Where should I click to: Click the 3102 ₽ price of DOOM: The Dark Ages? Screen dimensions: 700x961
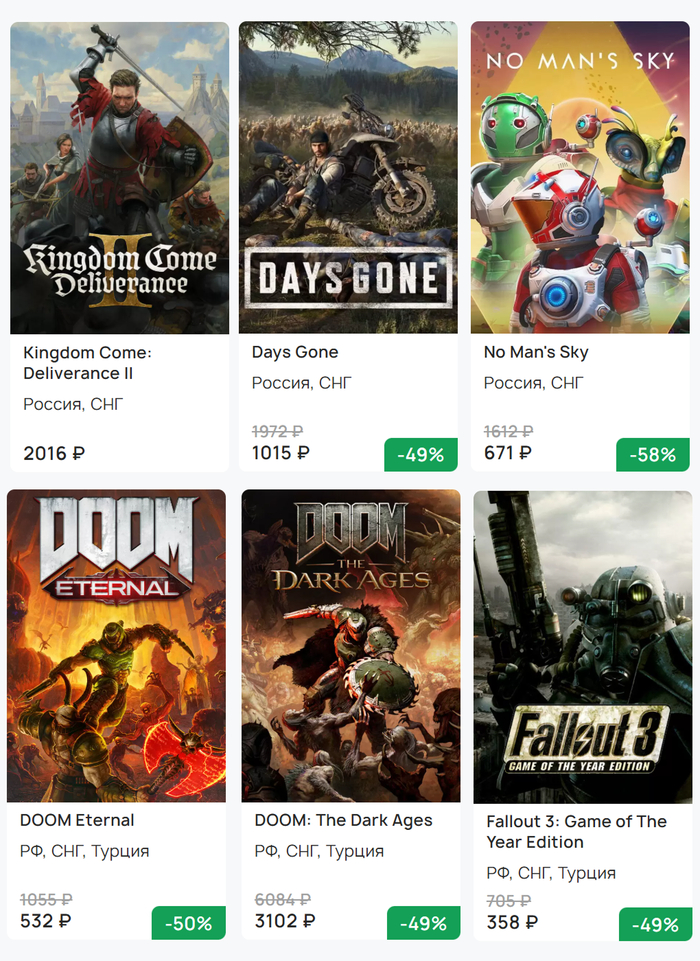285,921
